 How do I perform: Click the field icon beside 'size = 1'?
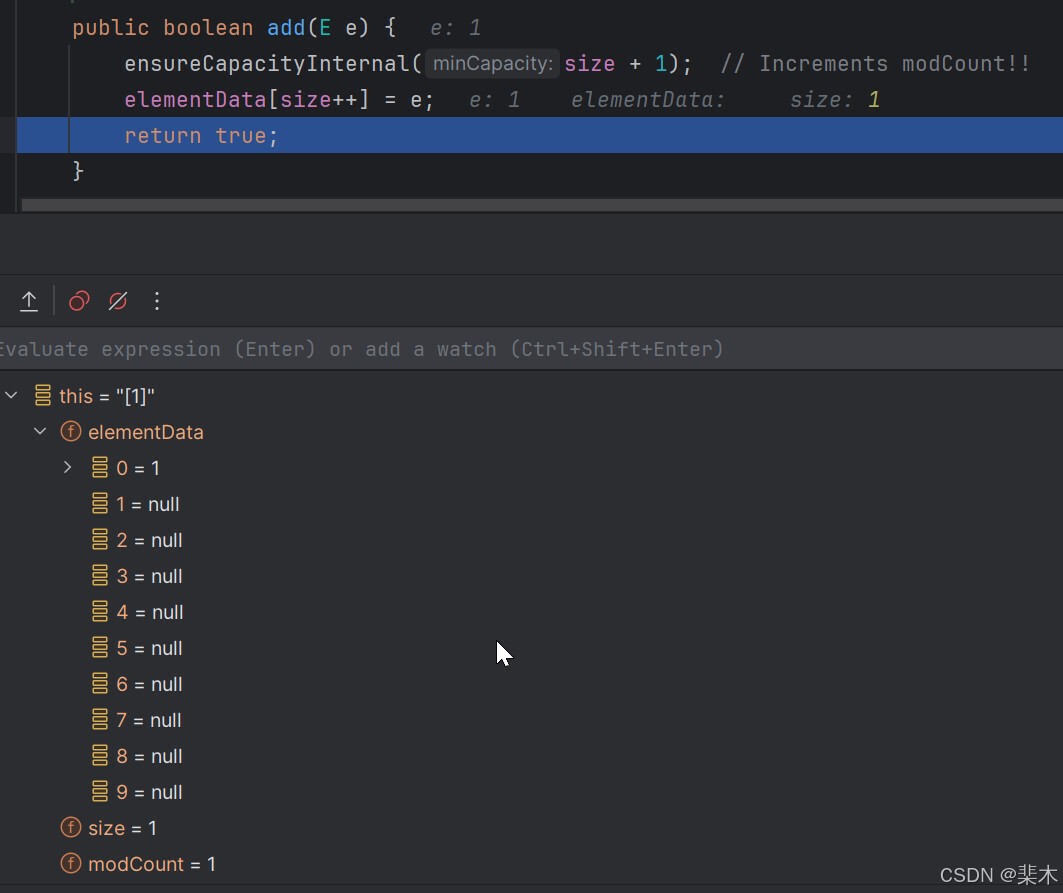[71, 827]
